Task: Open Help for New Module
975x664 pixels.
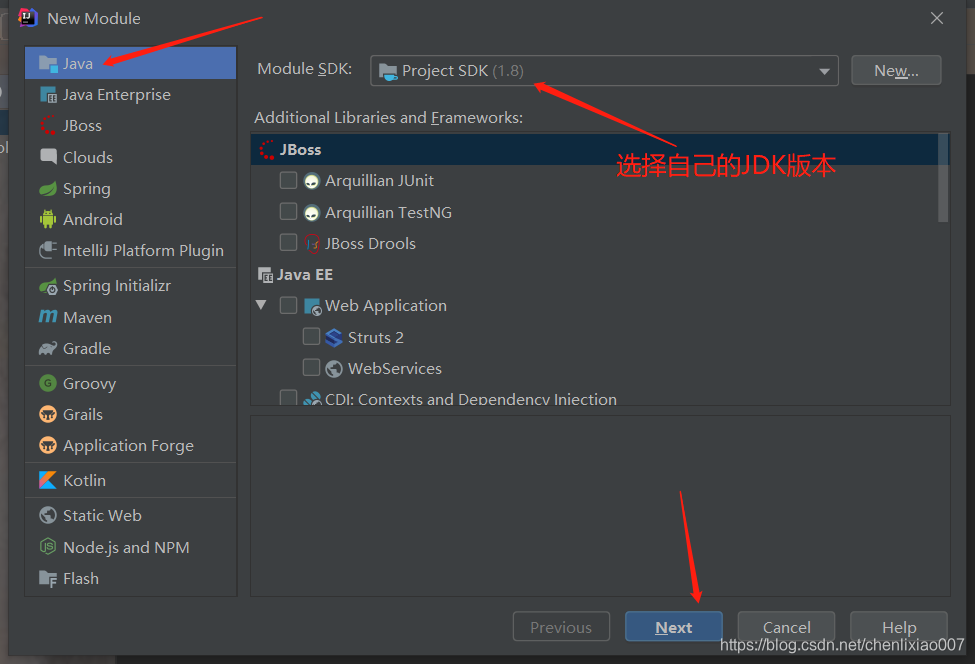Action: tap(899, 625)
